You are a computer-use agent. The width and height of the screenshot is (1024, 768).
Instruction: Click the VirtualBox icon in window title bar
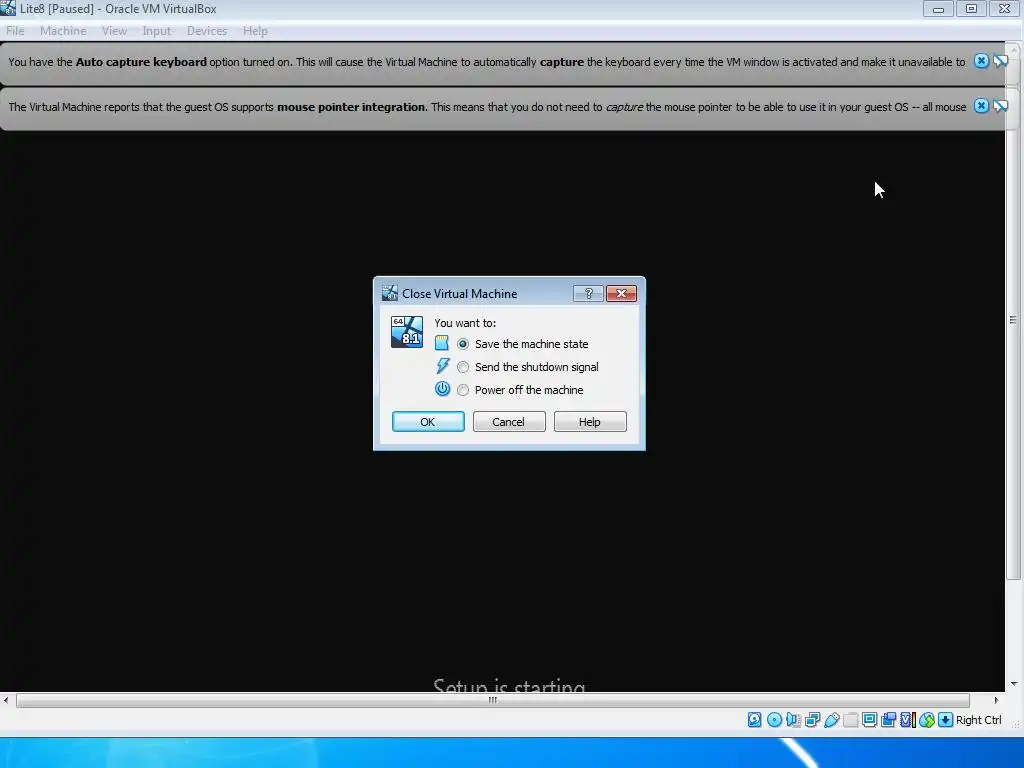click(x=8, y=8)
